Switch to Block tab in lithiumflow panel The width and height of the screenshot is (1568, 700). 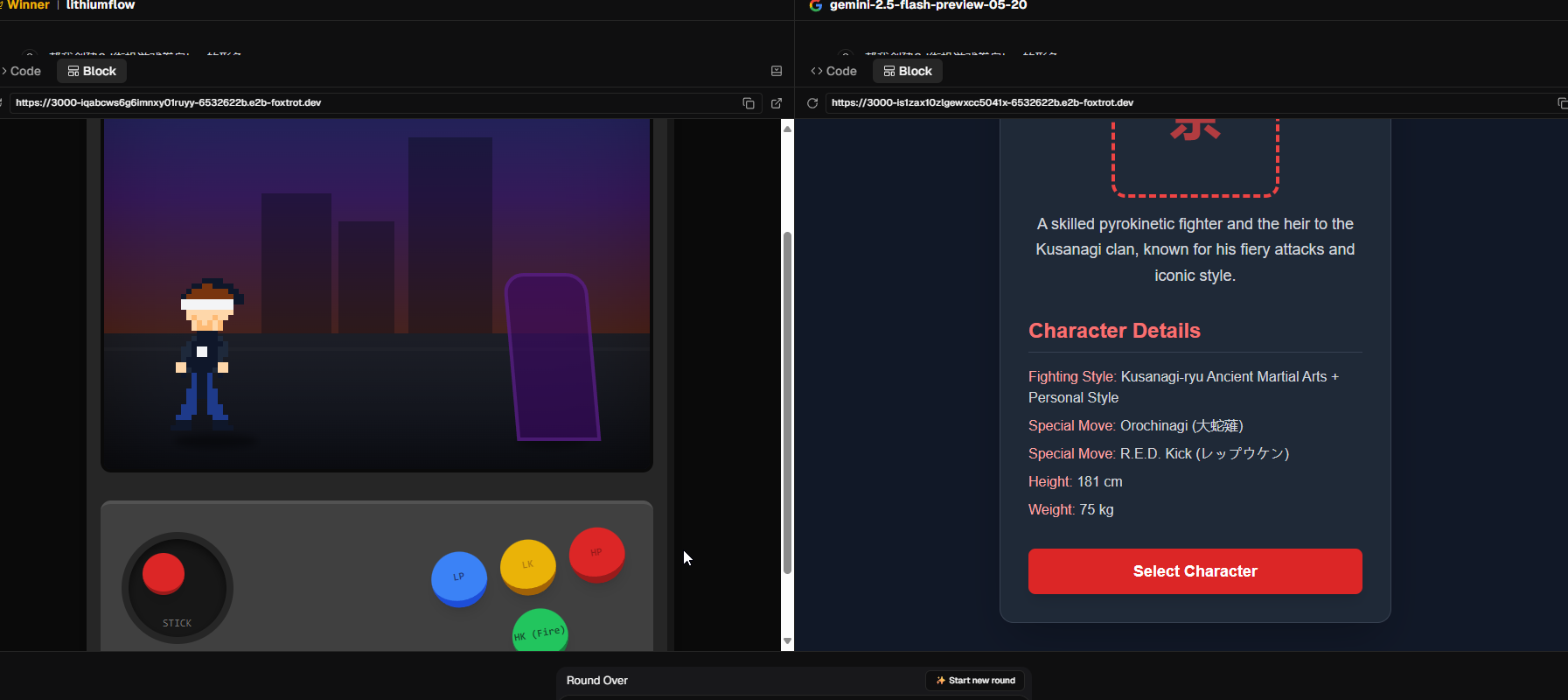pyautogui.click(x=92, y=71)
